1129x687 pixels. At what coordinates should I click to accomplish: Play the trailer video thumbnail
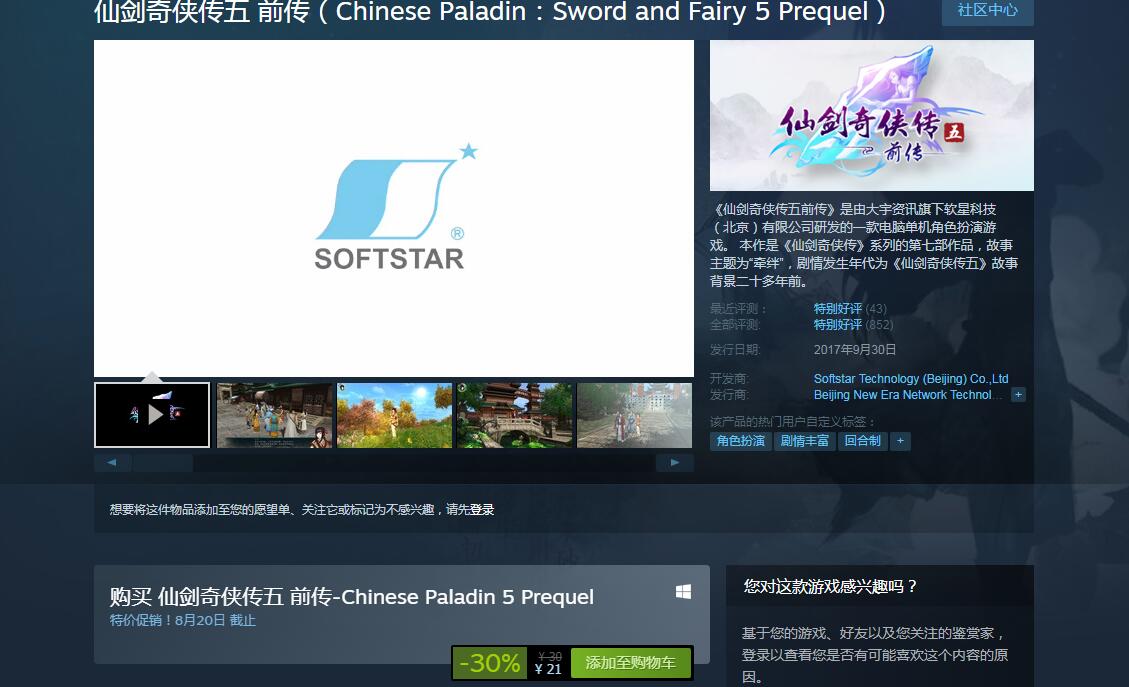coord(152,414)
